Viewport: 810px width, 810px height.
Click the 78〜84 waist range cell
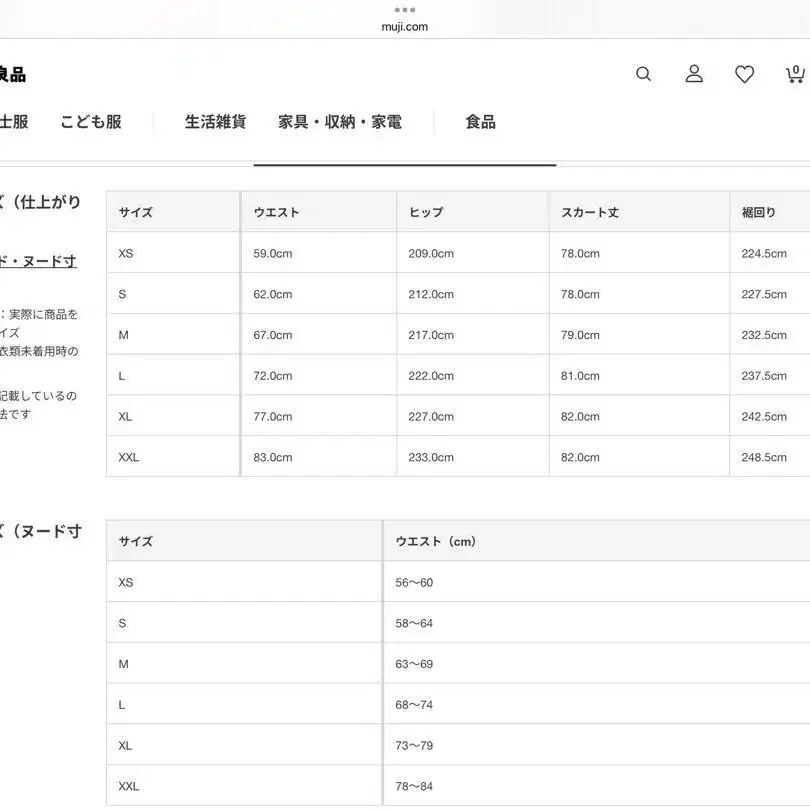597,786
